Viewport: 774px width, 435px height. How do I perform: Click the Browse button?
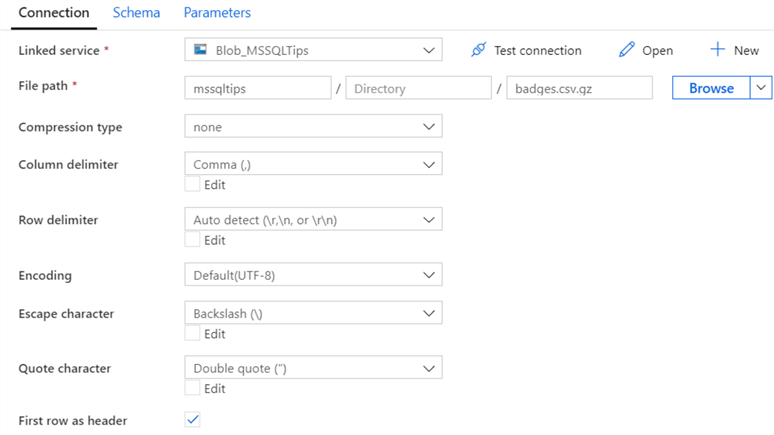click(x=711, y=88)
